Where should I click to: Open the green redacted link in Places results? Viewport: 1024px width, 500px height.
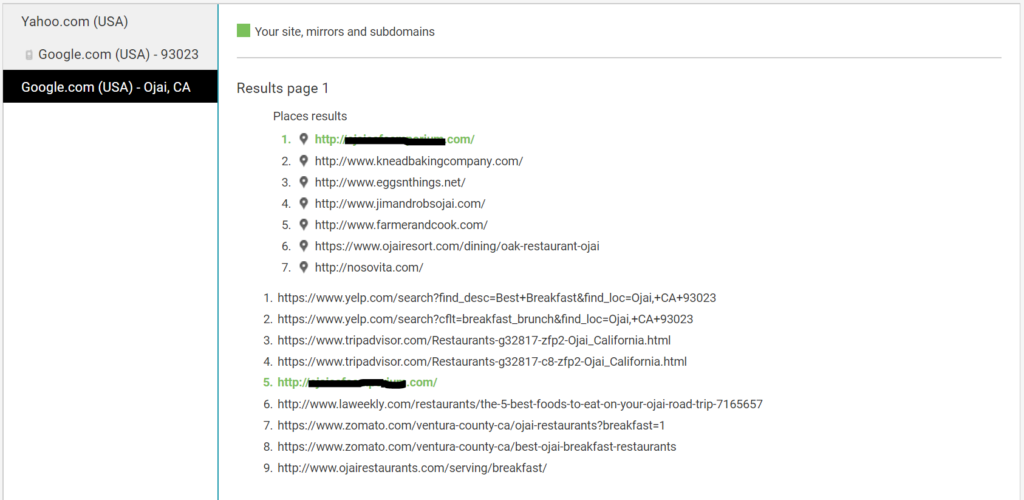[394, 139]
